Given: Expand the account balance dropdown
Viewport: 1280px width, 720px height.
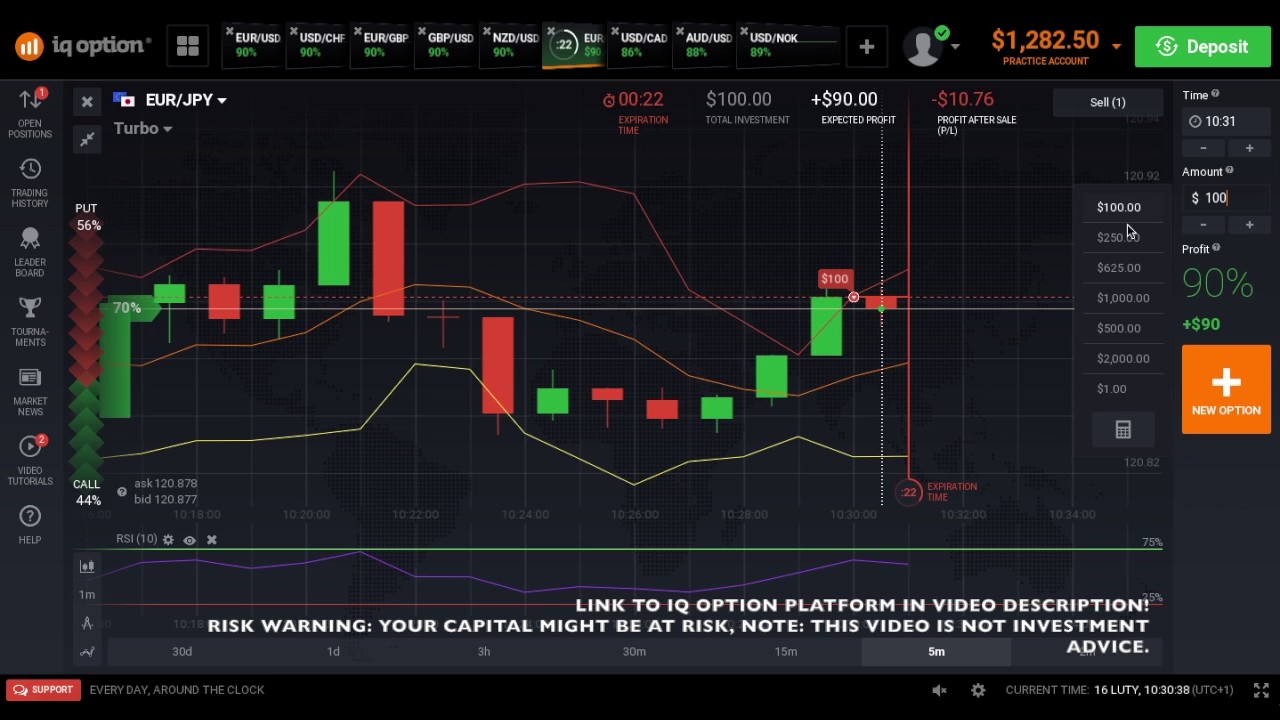Looking at the screenshot, I should [x=1115, y=46].
